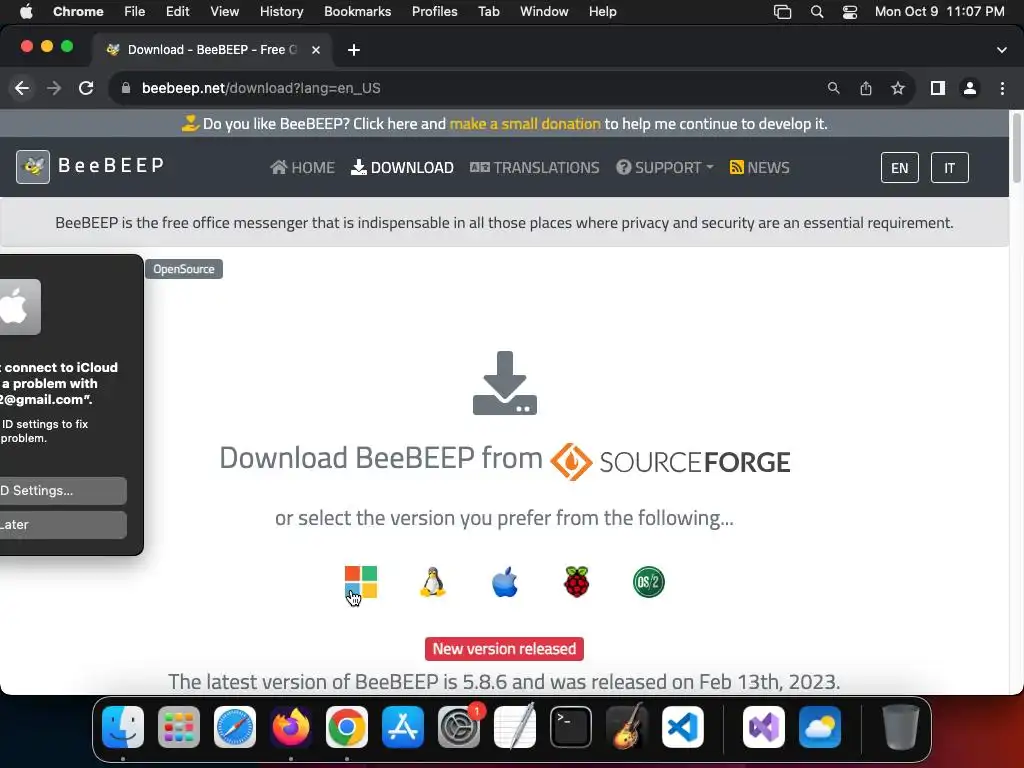
Task: Toggle Chrome side panel icon
Action: point(938,88)
